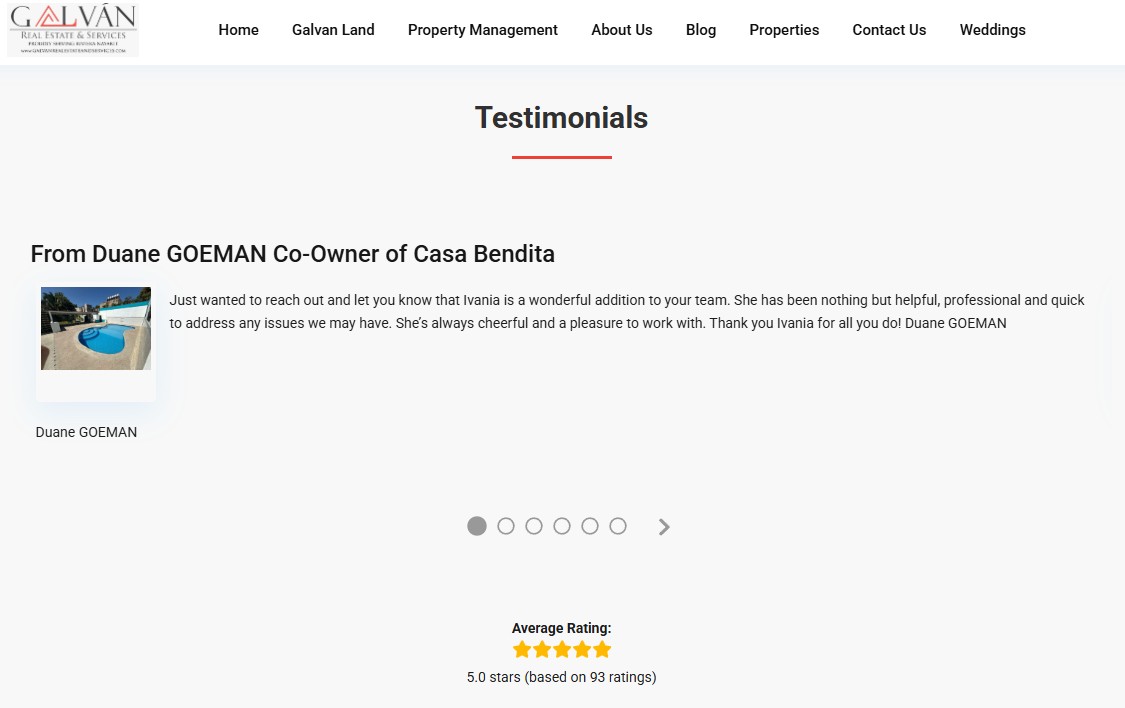The height and width of the screenshot is (708, 1125).
Task: Navigate to Property Management
Action: pos(483,30)
